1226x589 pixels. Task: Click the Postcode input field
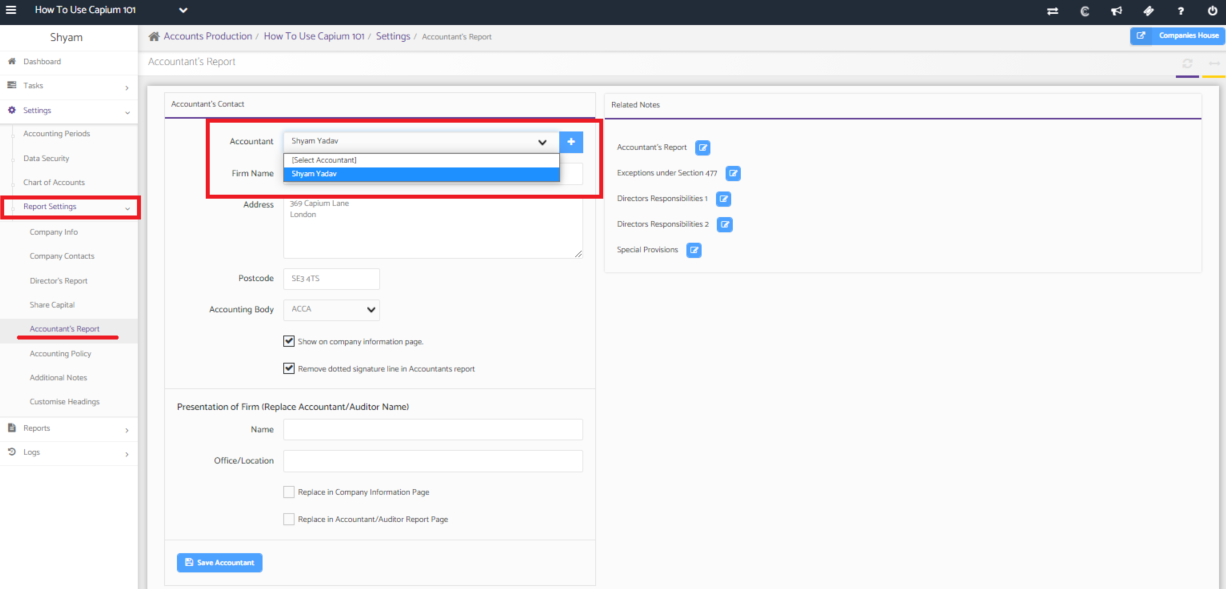pos(331,279)
